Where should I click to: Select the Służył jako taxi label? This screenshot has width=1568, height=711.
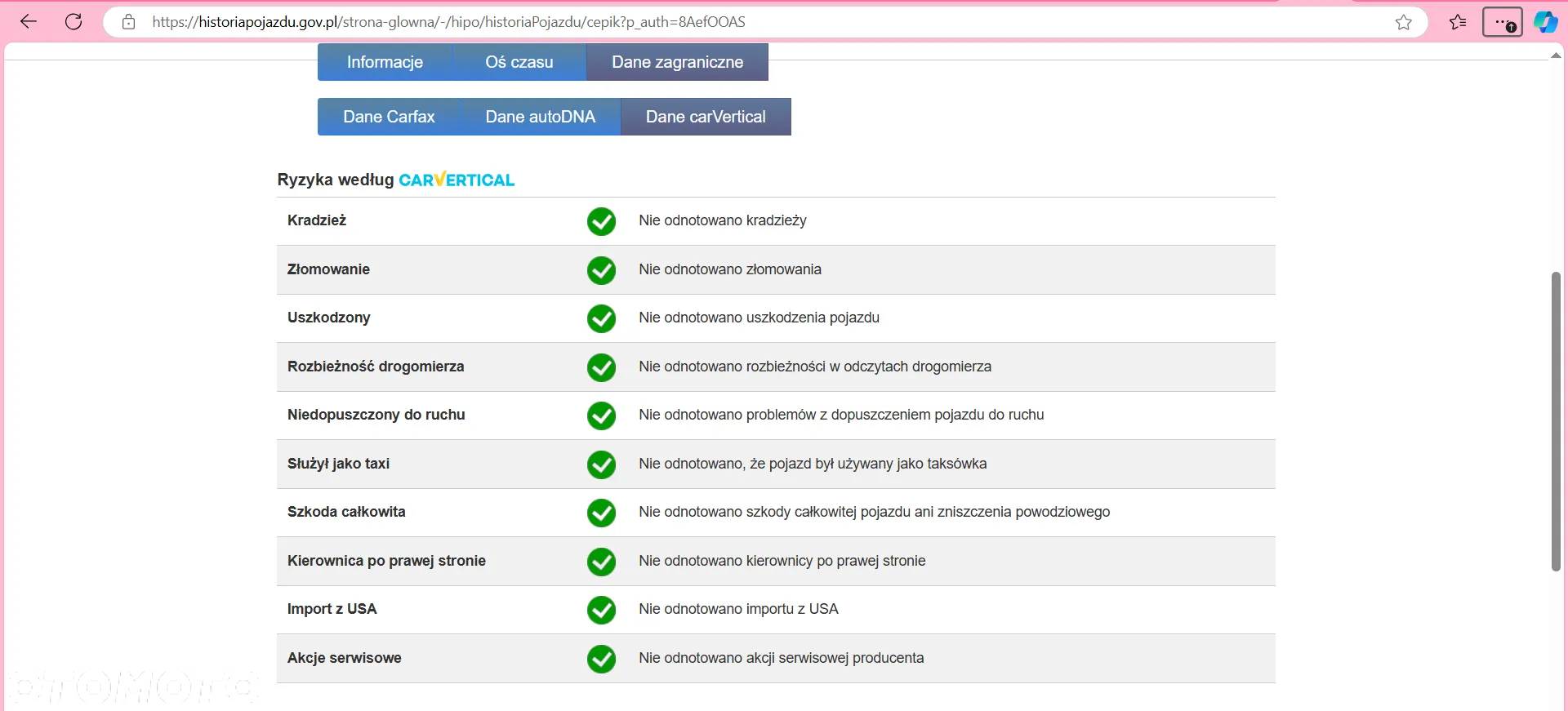338,464
